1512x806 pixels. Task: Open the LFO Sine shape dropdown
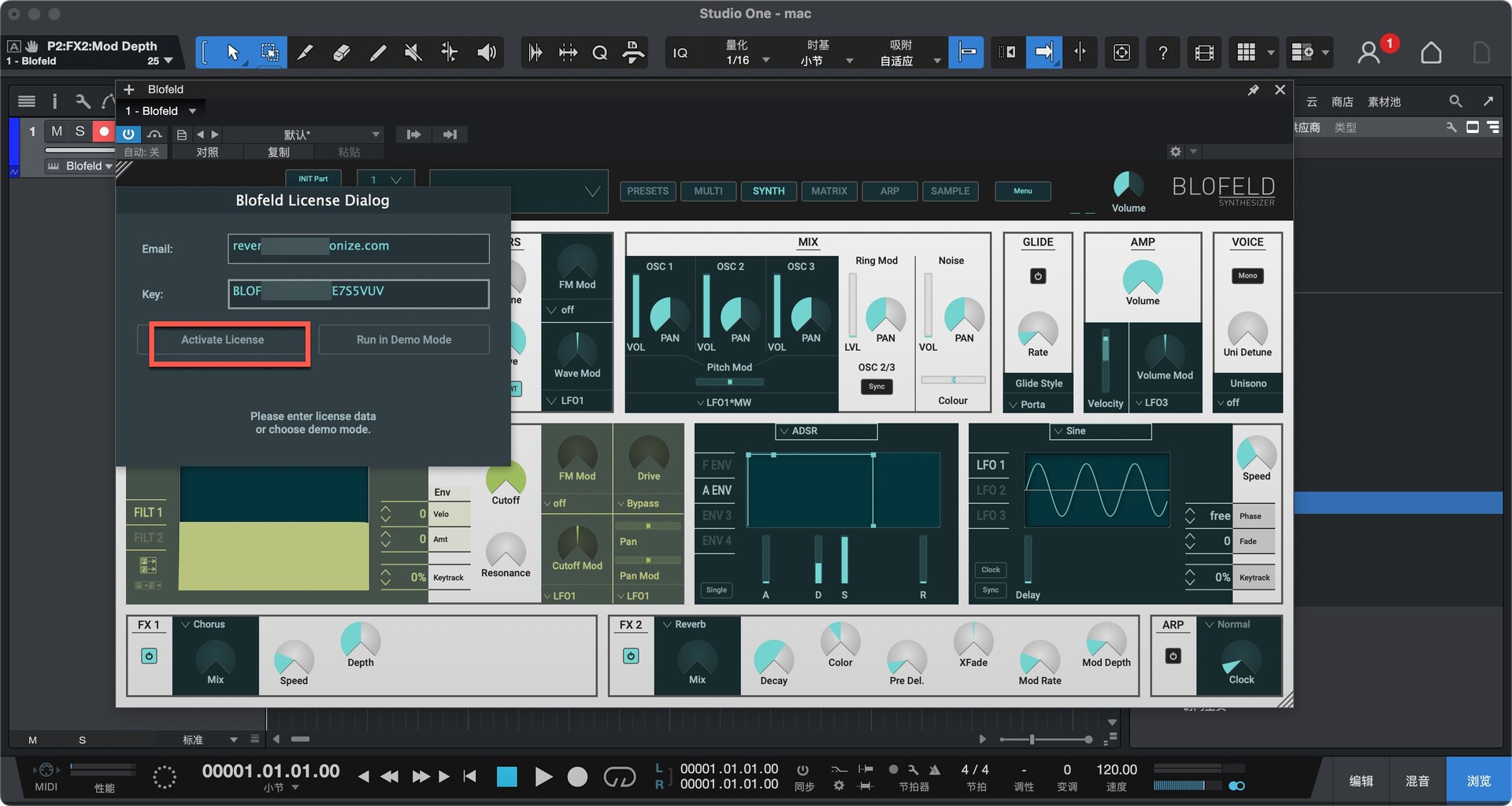1100,431
